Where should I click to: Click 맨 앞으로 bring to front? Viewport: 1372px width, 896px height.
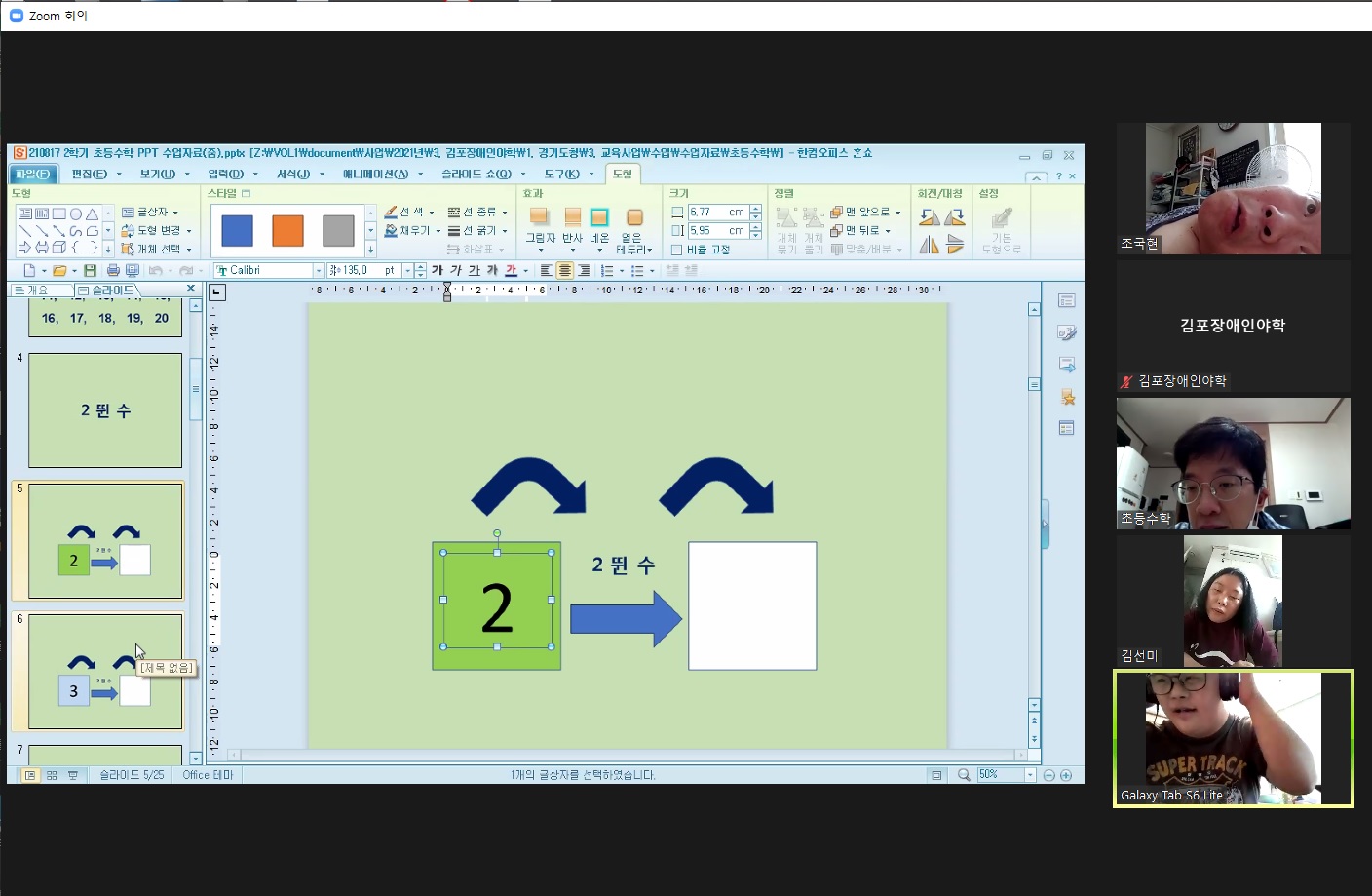coord(865,213)
